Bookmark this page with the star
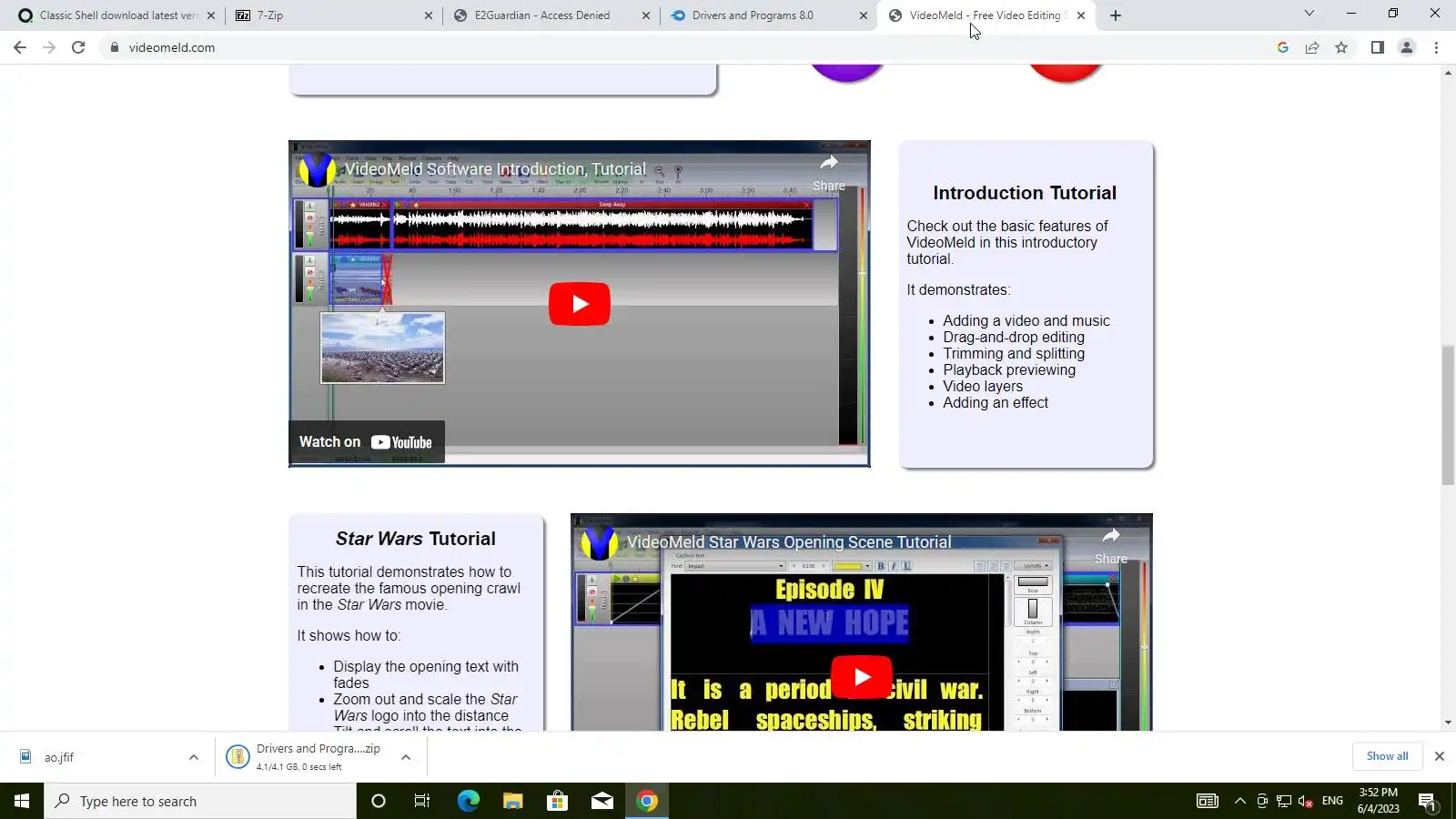The width and height of the screenshot is (1456, 819). click(x=1341, y=47)
